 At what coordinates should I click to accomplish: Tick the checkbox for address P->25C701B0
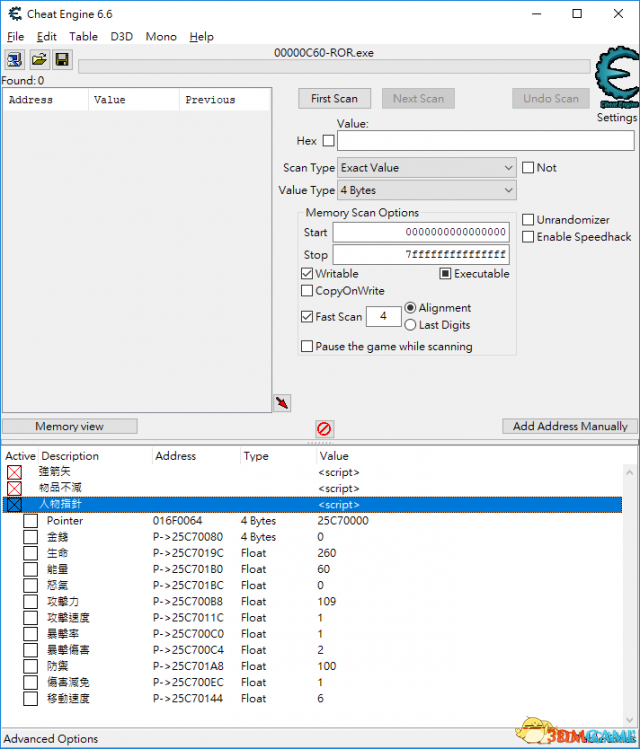coord(31,569)
